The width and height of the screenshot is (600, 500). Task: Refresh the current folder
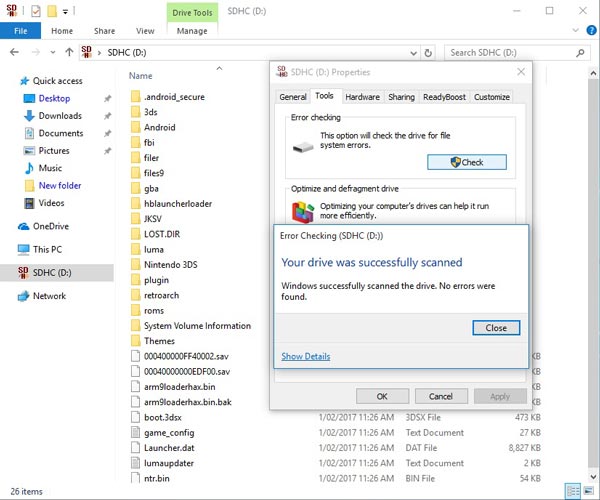pyautogui.click(x=428, y=53)
